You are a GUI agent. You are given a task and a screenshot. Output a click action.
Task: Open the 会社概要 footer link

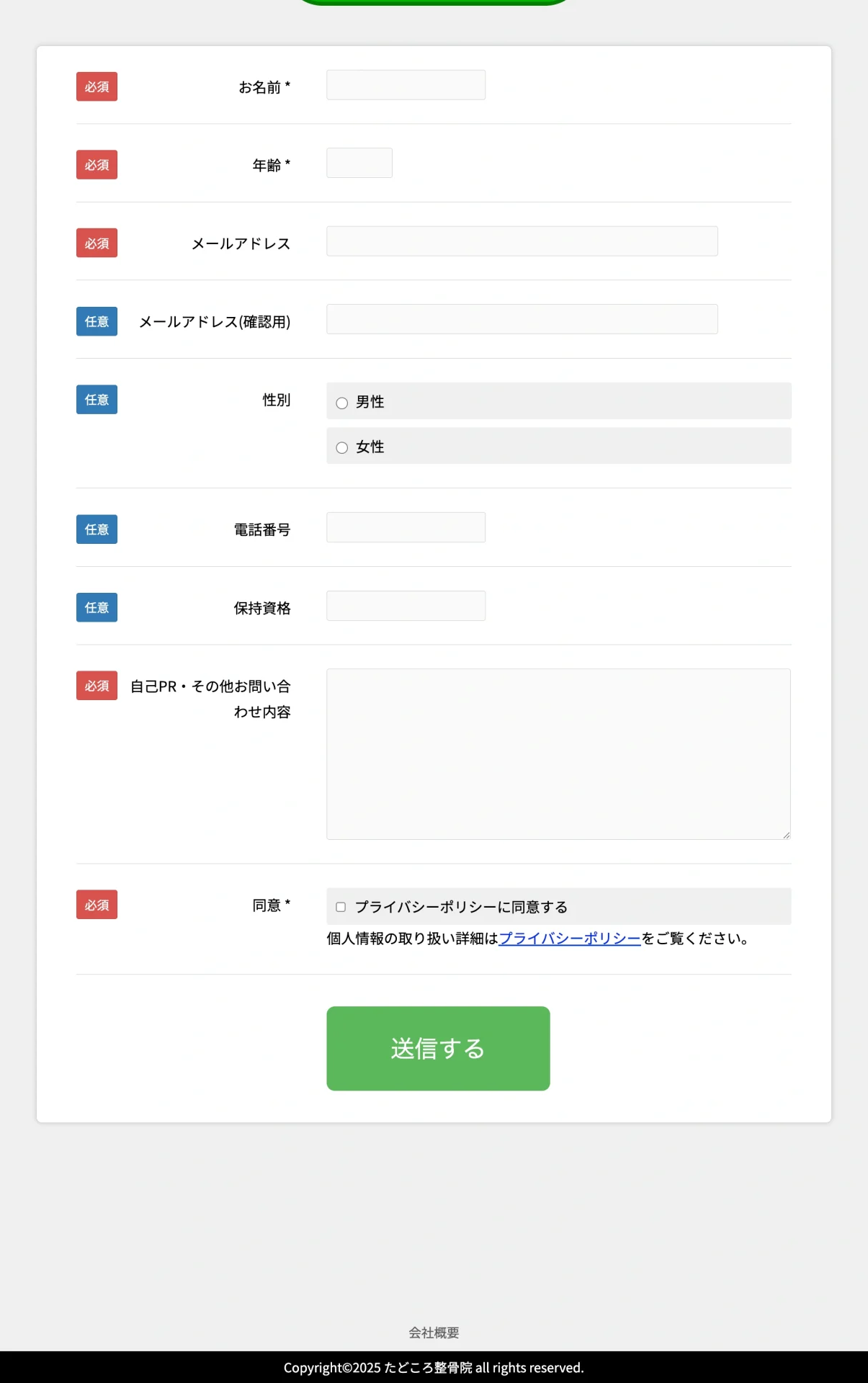point(434,1332)
